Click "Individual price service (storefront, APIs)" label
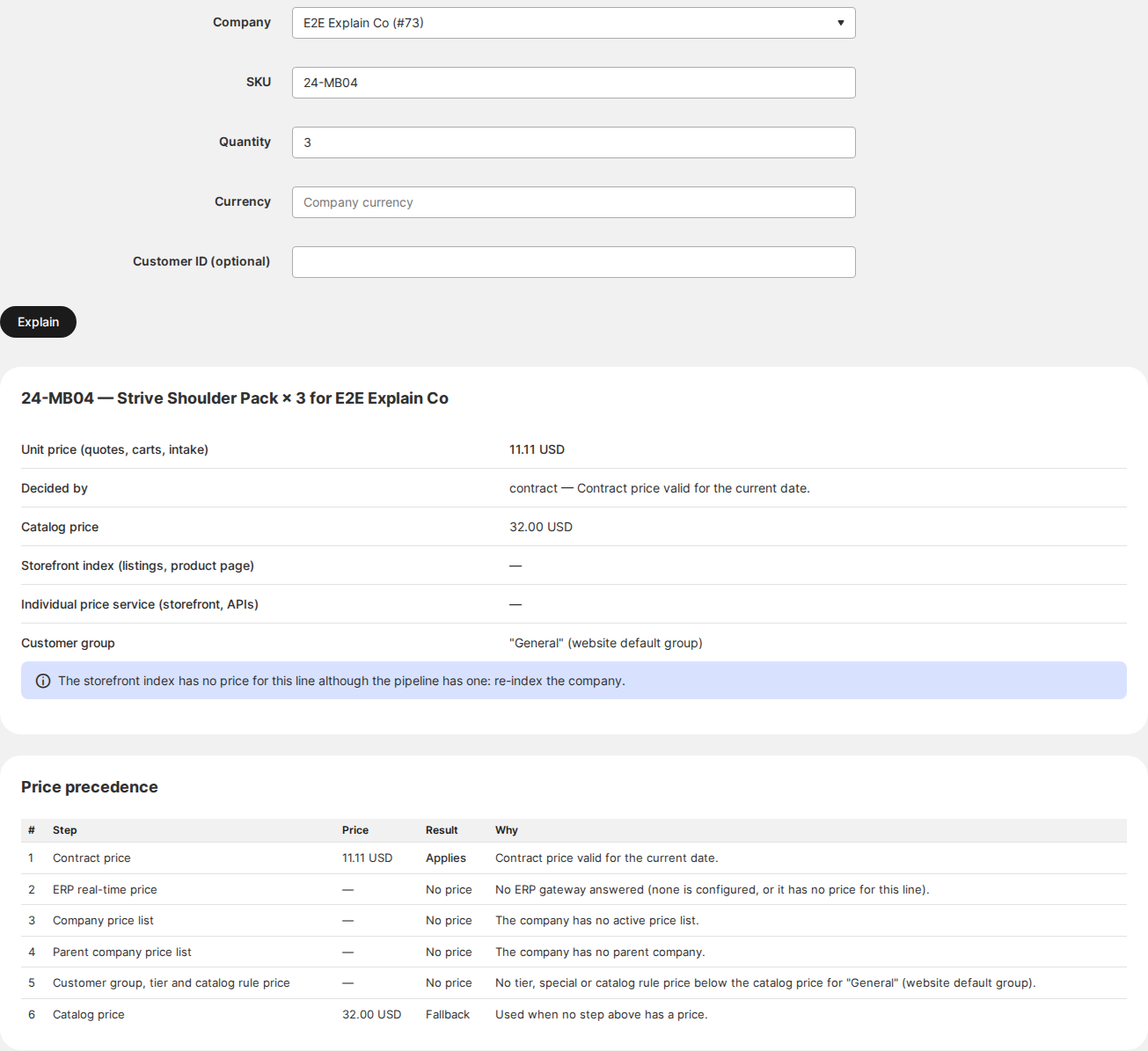This screenshot has height=1051, width=1148. (x=140, y=604)
